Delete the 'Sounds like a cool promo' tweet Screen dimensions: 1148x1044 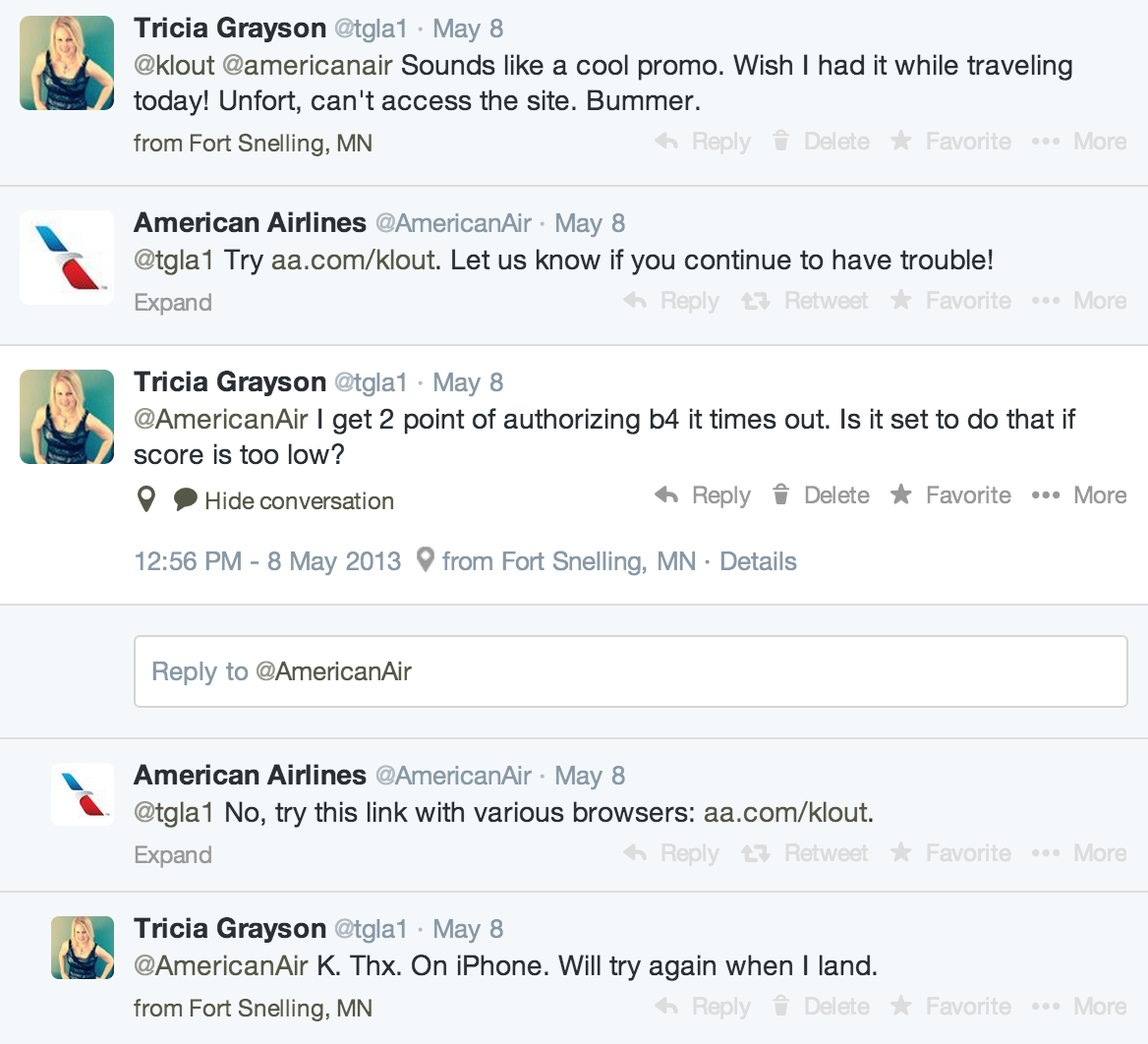[821, 142]
